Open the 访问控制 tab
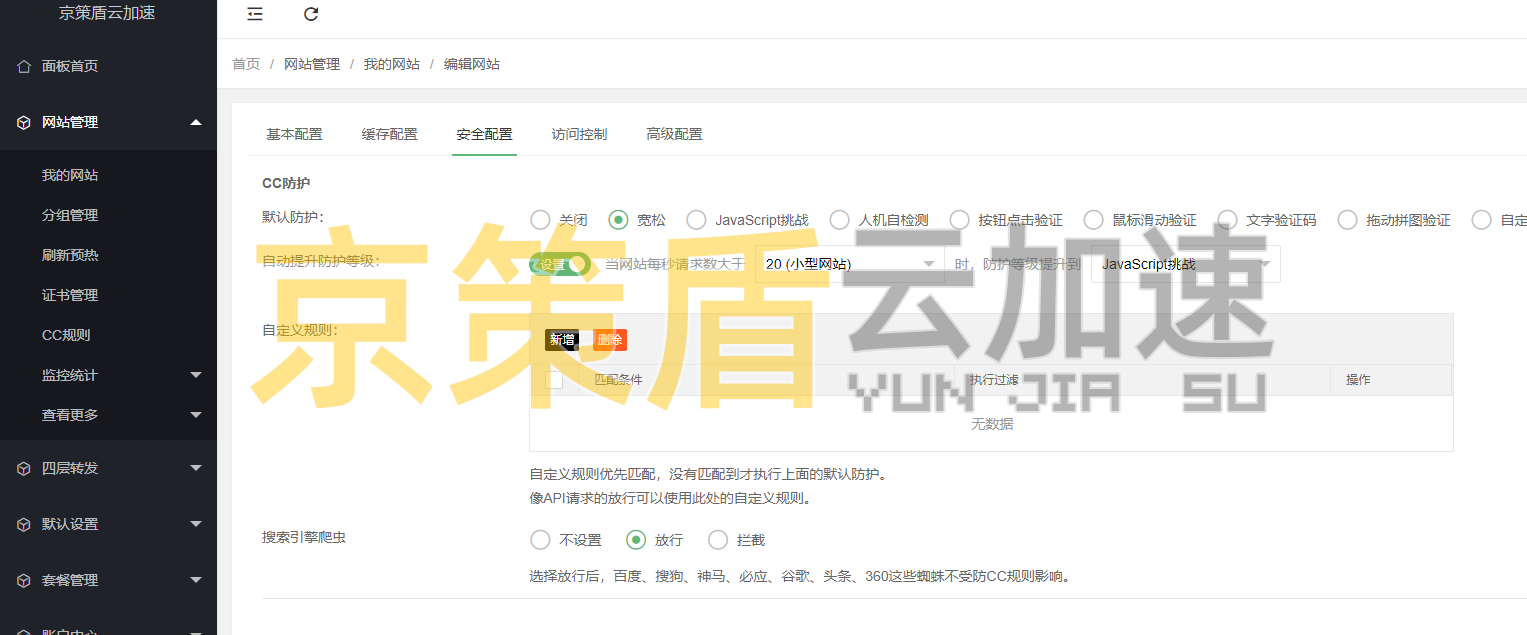 (x=579, y=133)
